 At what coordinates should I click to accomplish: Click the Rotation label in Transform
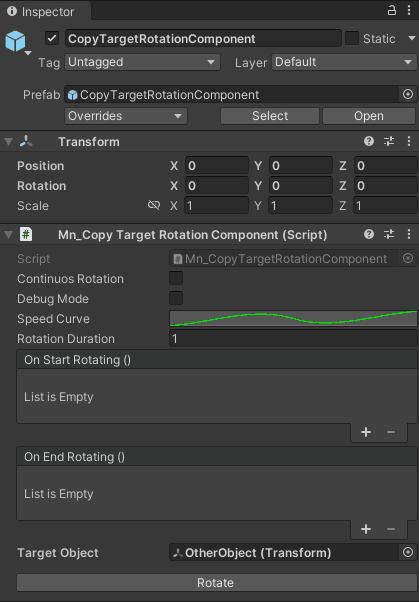coord(41,185)
